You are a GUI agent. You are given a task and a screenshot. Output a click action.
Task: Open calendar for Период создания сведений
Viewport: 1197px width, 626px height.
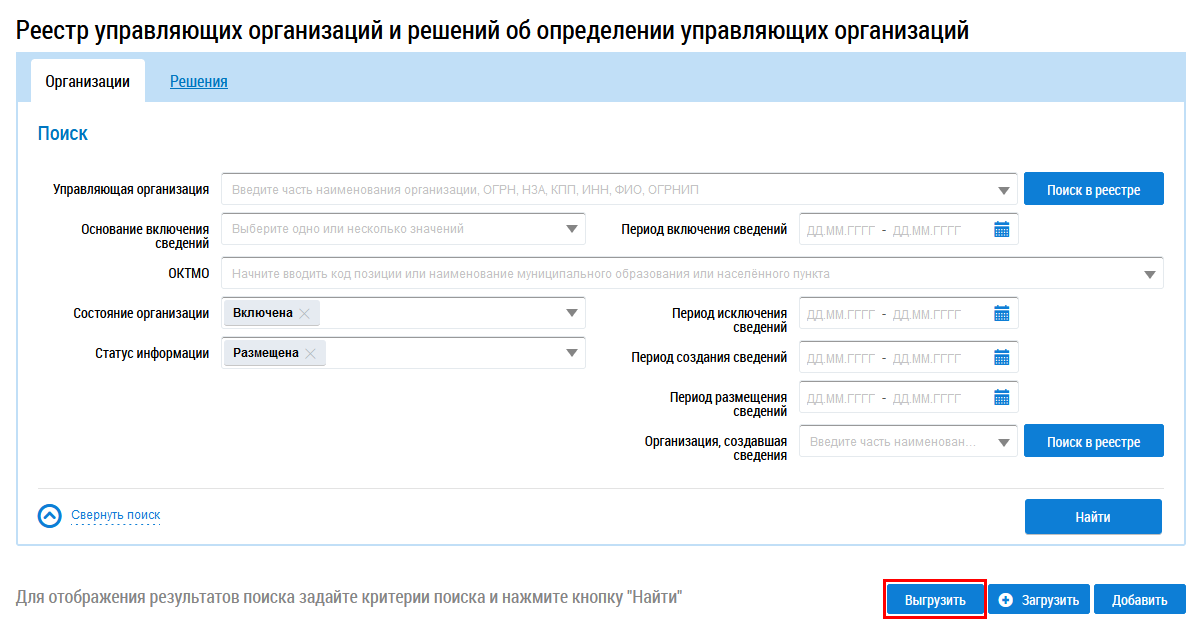click(1002, 357)
